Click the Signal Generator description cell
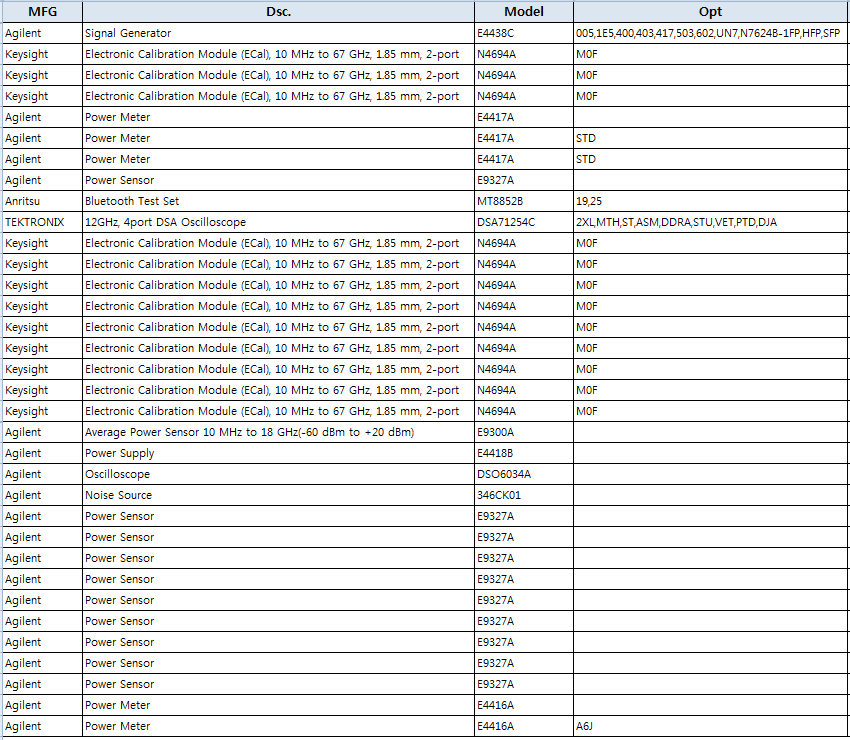Screen dimensions: 850x740 click(x=278, y=33)
